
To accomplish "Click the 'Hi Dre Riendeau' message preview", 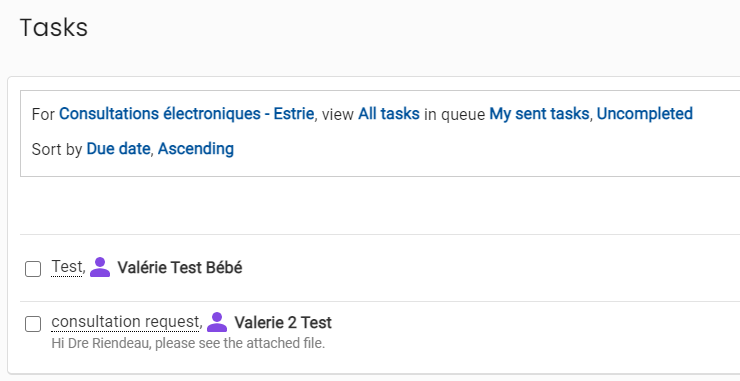I will click(188, 343).
